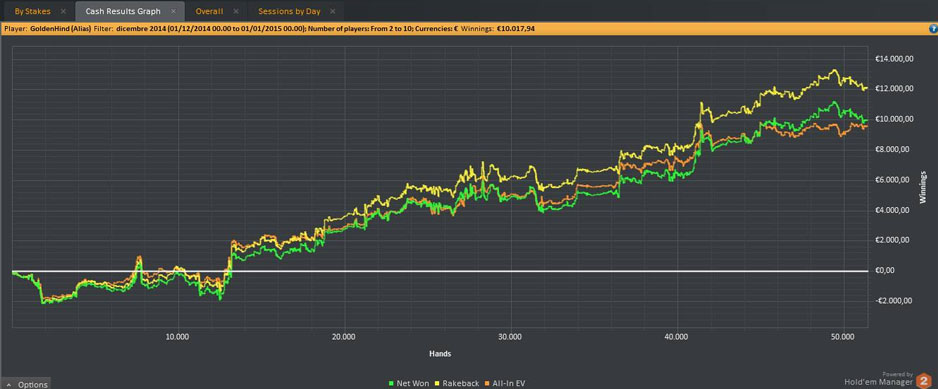Click the €14.000,00 axis value
This screenshot has height=389, width=938.
coord(893,59)
